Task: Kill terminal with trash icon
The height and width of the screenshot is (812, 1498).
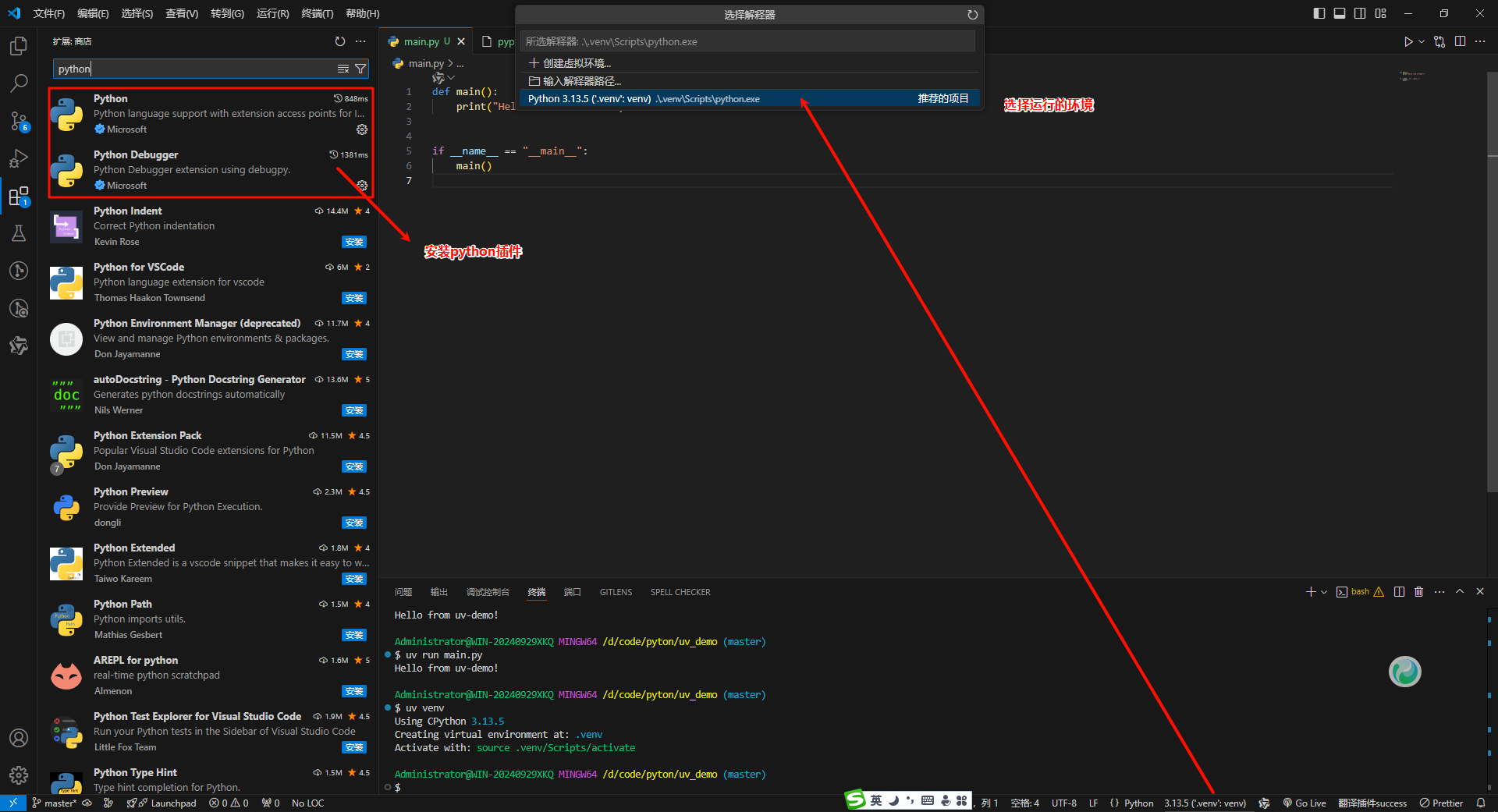Action: click(1419, 592)
